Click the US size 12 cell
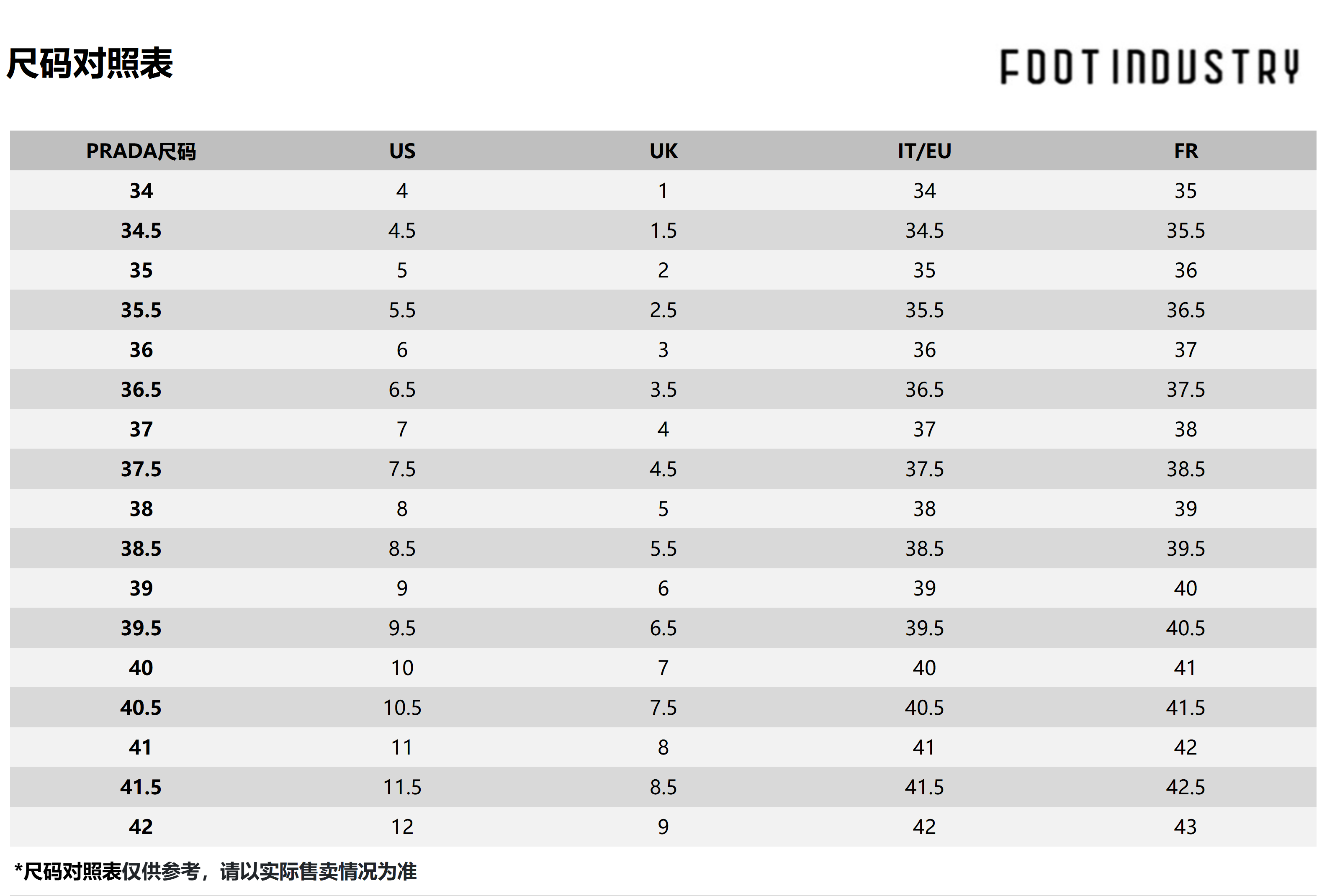 pos(402,827)
